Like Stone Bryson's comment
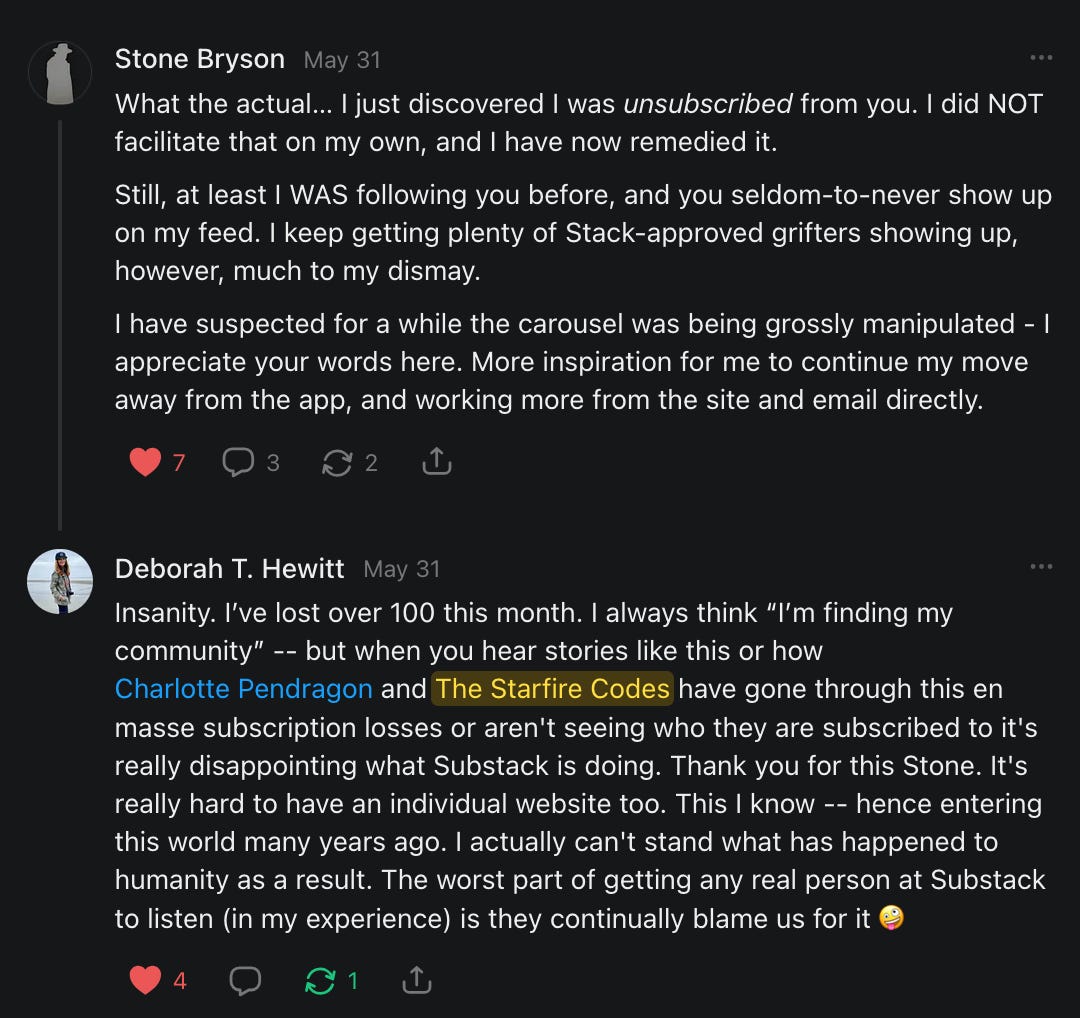 tap(145, 462)
